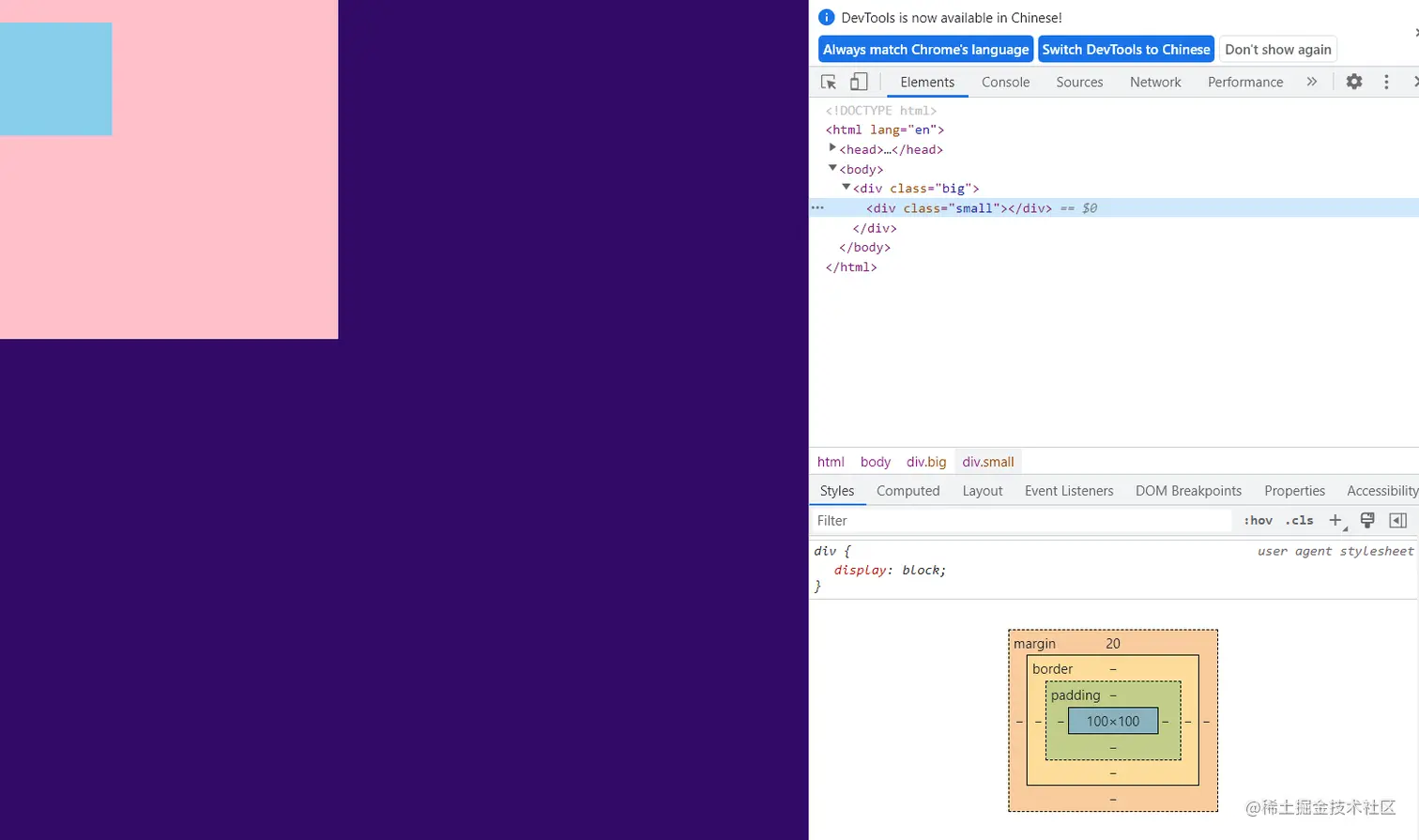Click the DOCTYPE html line
Screen dimensions: 1419x840
881,110
